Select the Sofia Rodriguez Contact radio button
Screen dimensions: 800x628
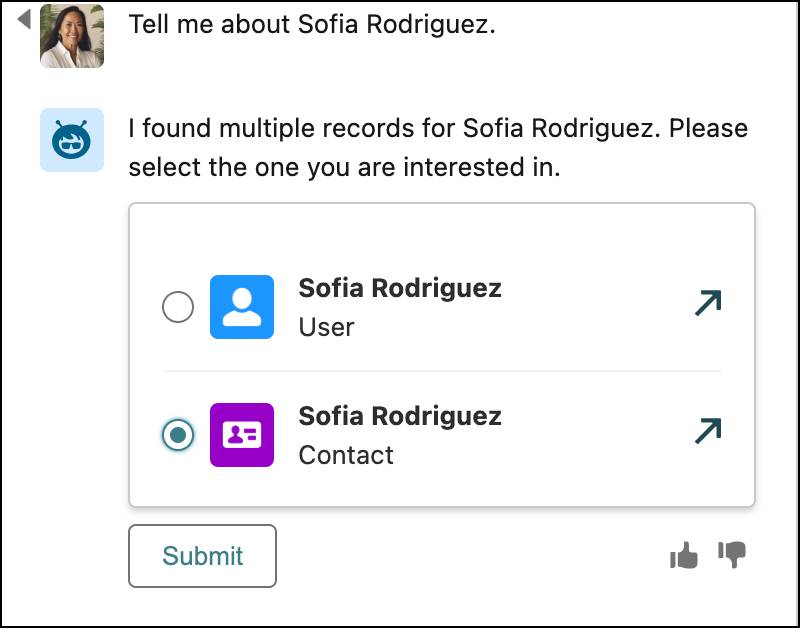[x=178, y=435]
